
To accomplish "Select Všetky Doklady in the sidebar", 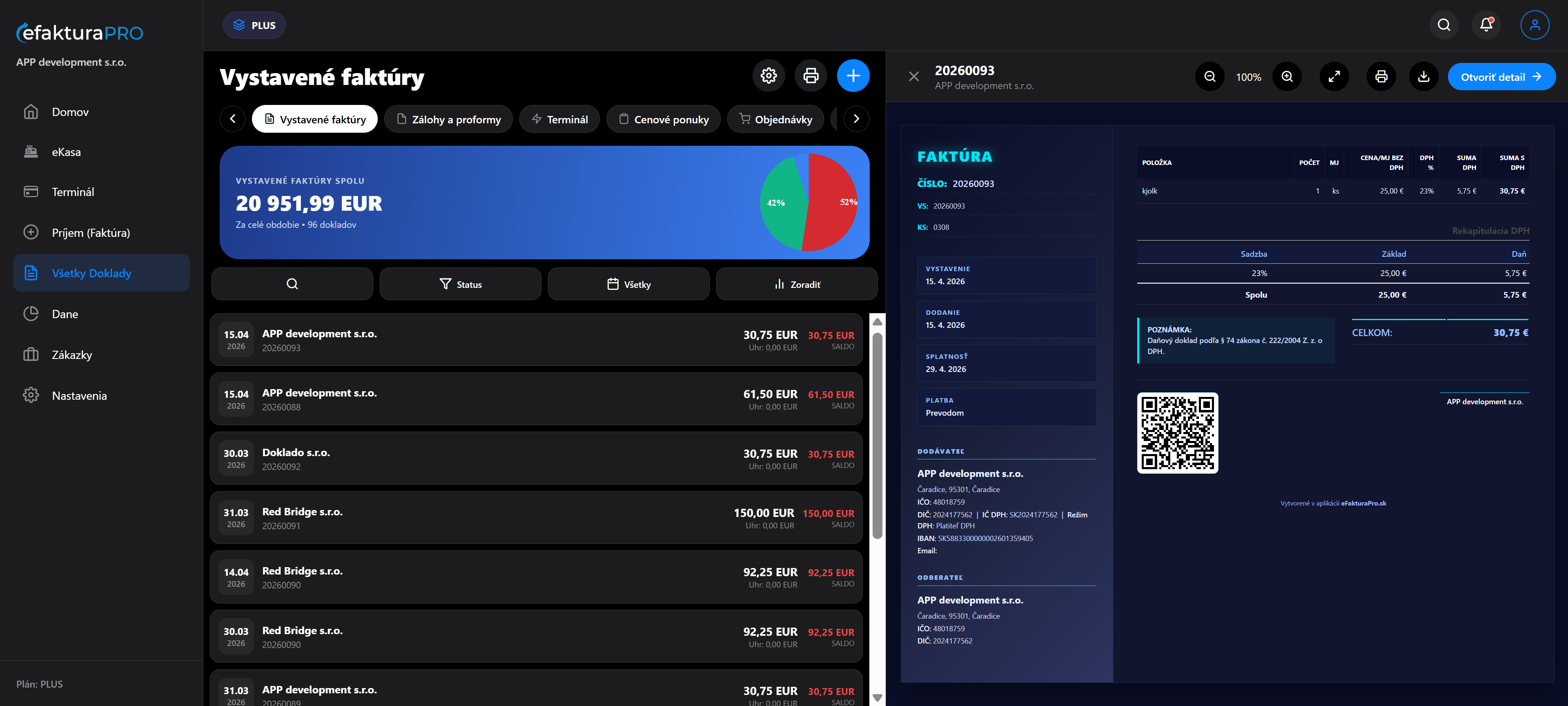I will coord(101,273).
